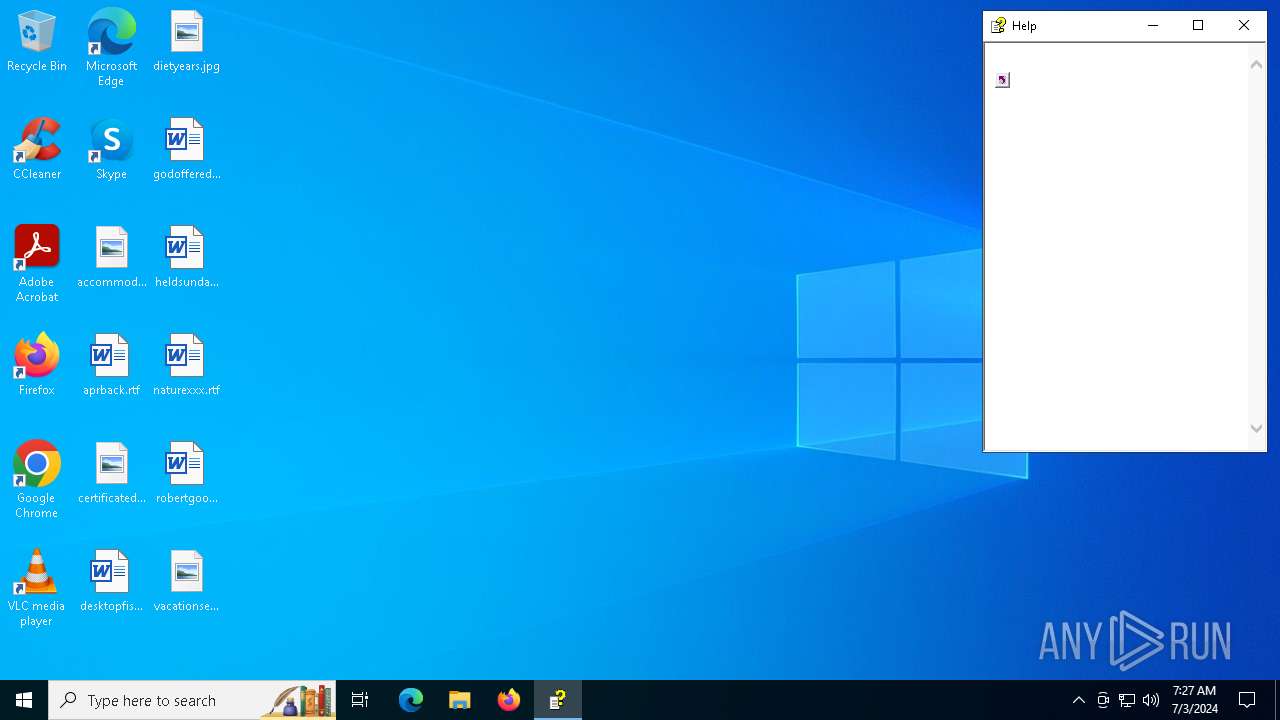Open the clock showing 7:27 AM
Viewport: 1280px width, 720px height.
coord(1195,700)
